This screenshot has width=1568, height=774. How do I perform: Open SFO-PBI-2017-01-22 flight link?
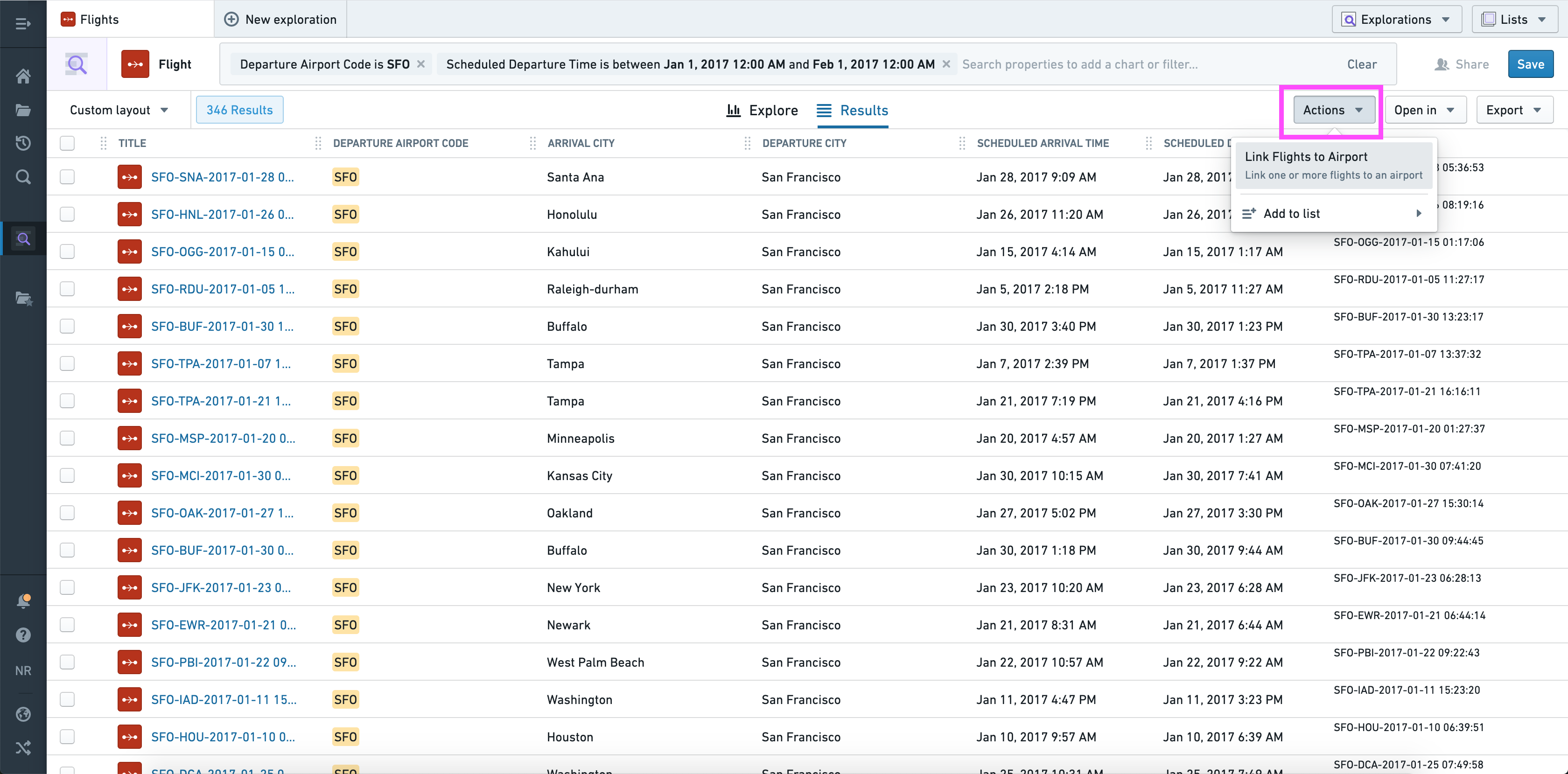(224, 662)
